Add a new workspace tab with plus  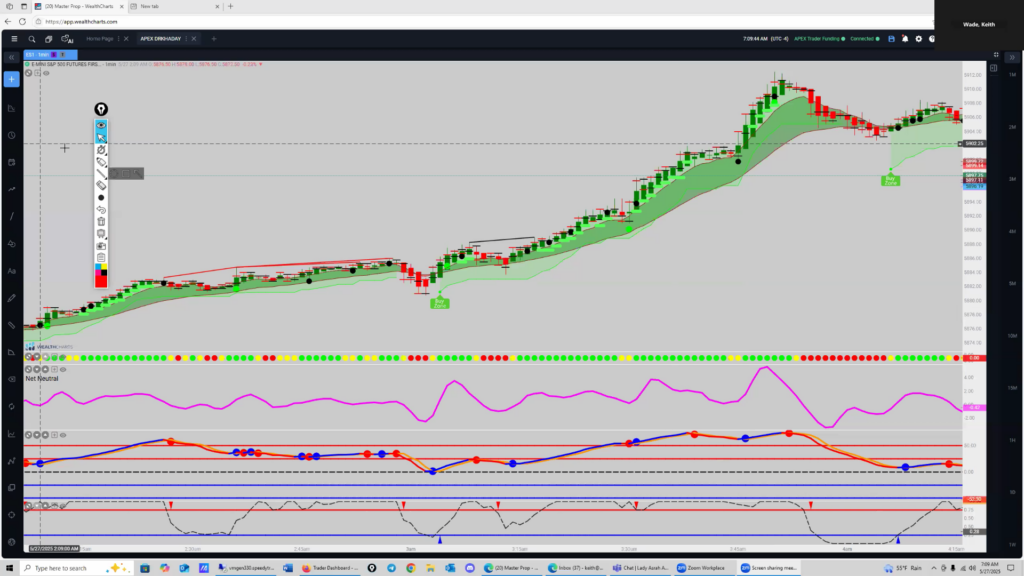[x=214, y=39]
